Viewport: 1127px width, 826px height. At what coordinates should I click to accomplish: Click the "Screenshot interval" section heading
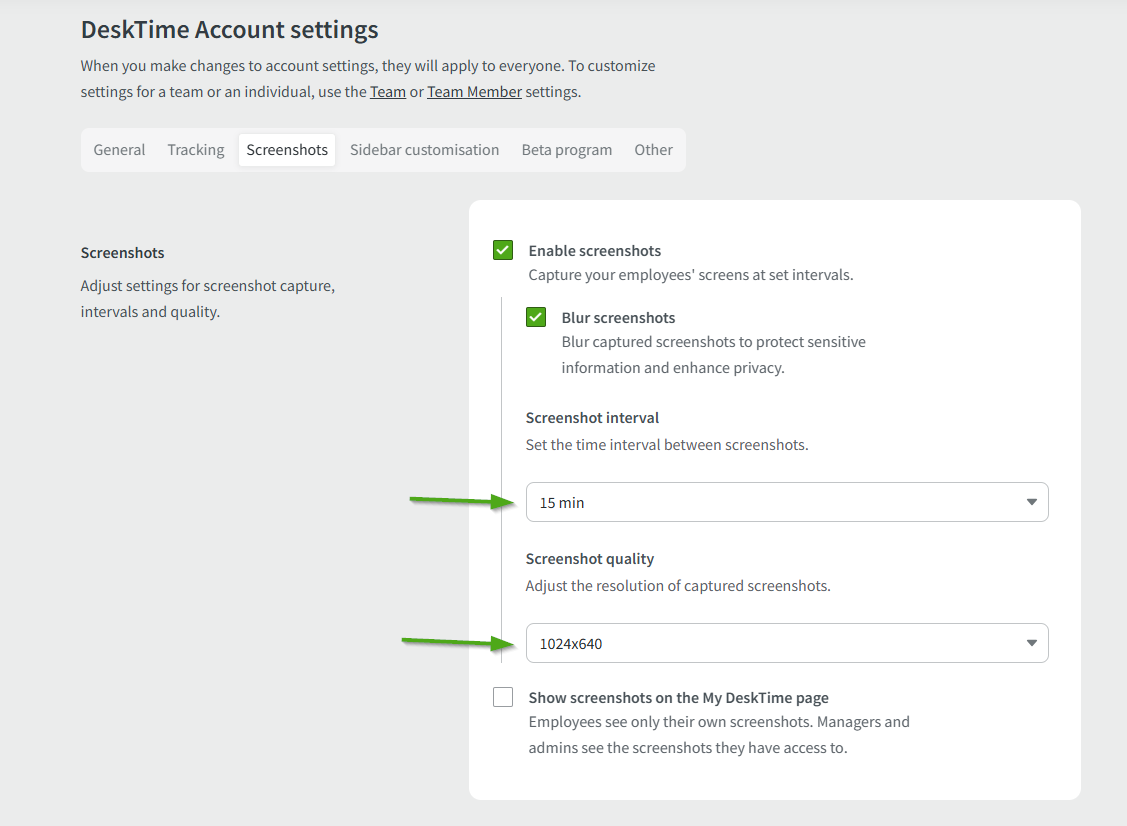[592, 418]
